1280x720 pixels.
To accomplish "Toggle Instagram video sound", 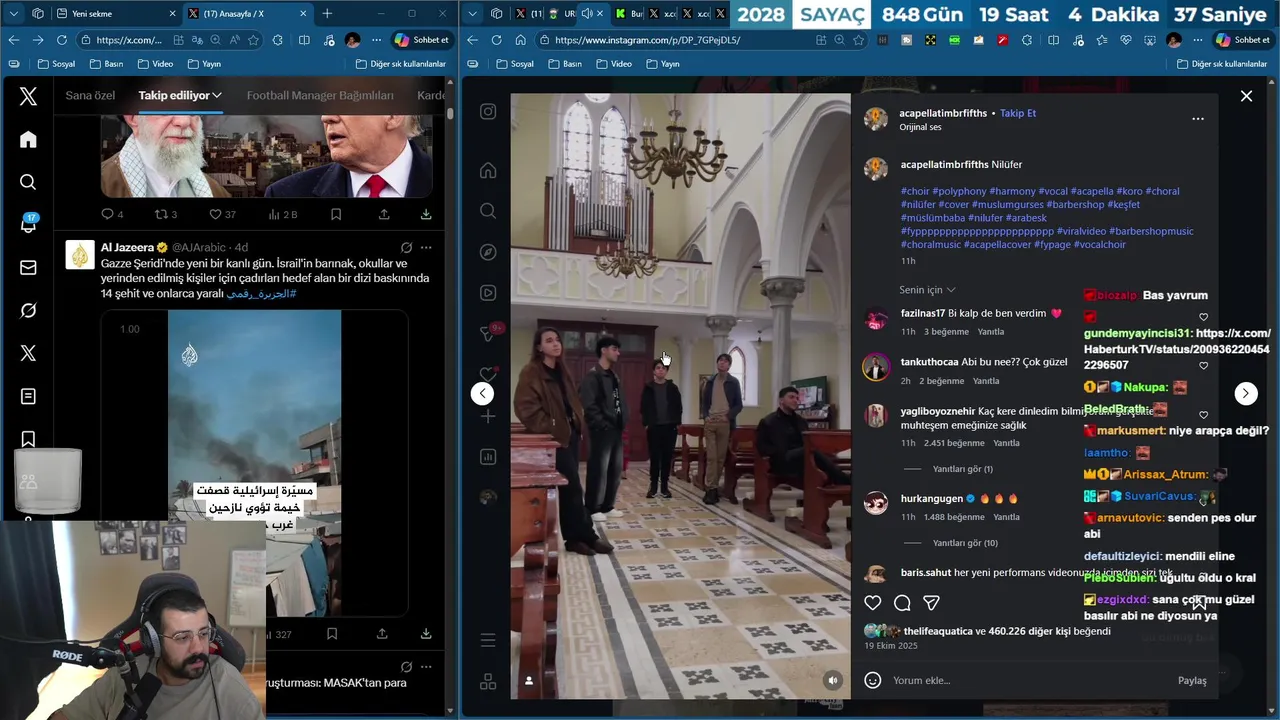I will (x=833, y=681).
